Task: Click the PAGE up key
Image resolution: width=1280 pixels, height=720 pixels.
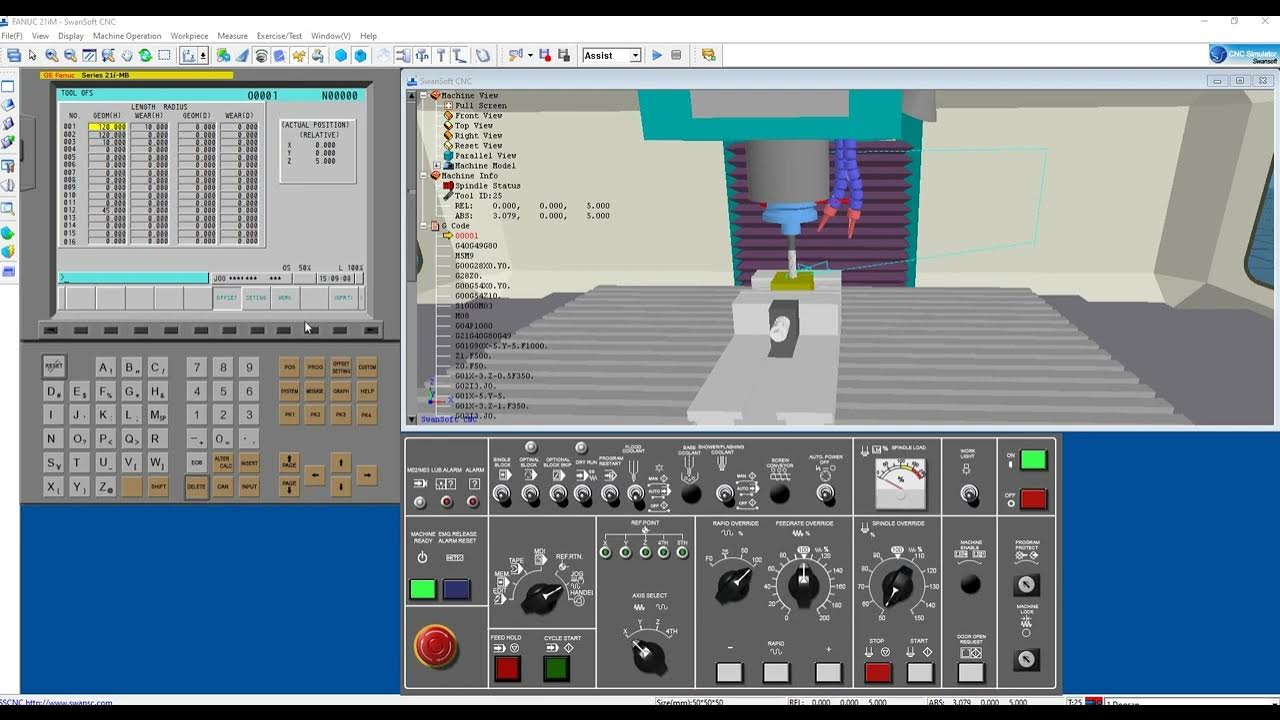Action: (289, 463)
